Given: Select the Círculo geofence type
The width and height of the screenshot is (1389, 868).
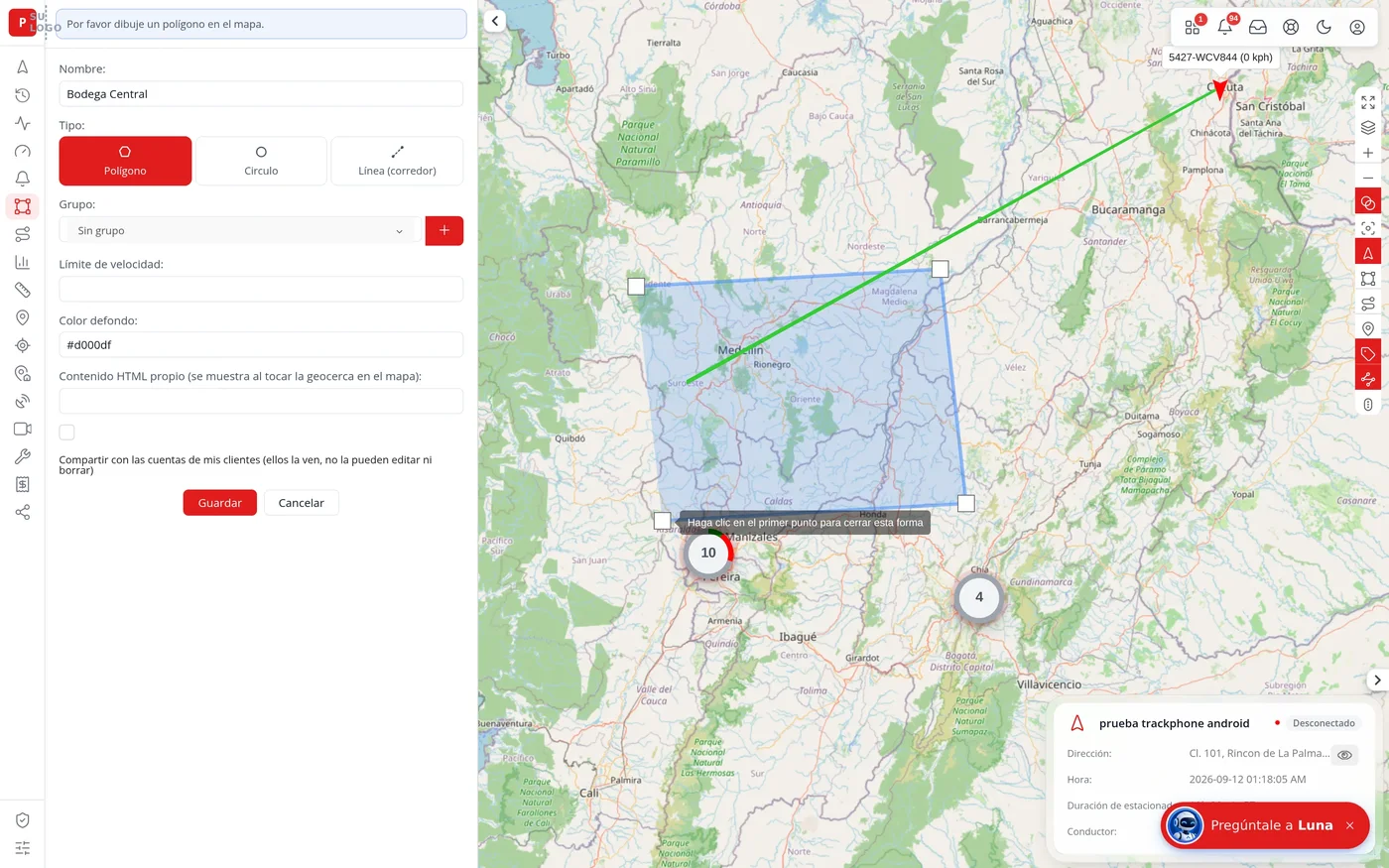Looking at the screenshot, I should 261,161.
